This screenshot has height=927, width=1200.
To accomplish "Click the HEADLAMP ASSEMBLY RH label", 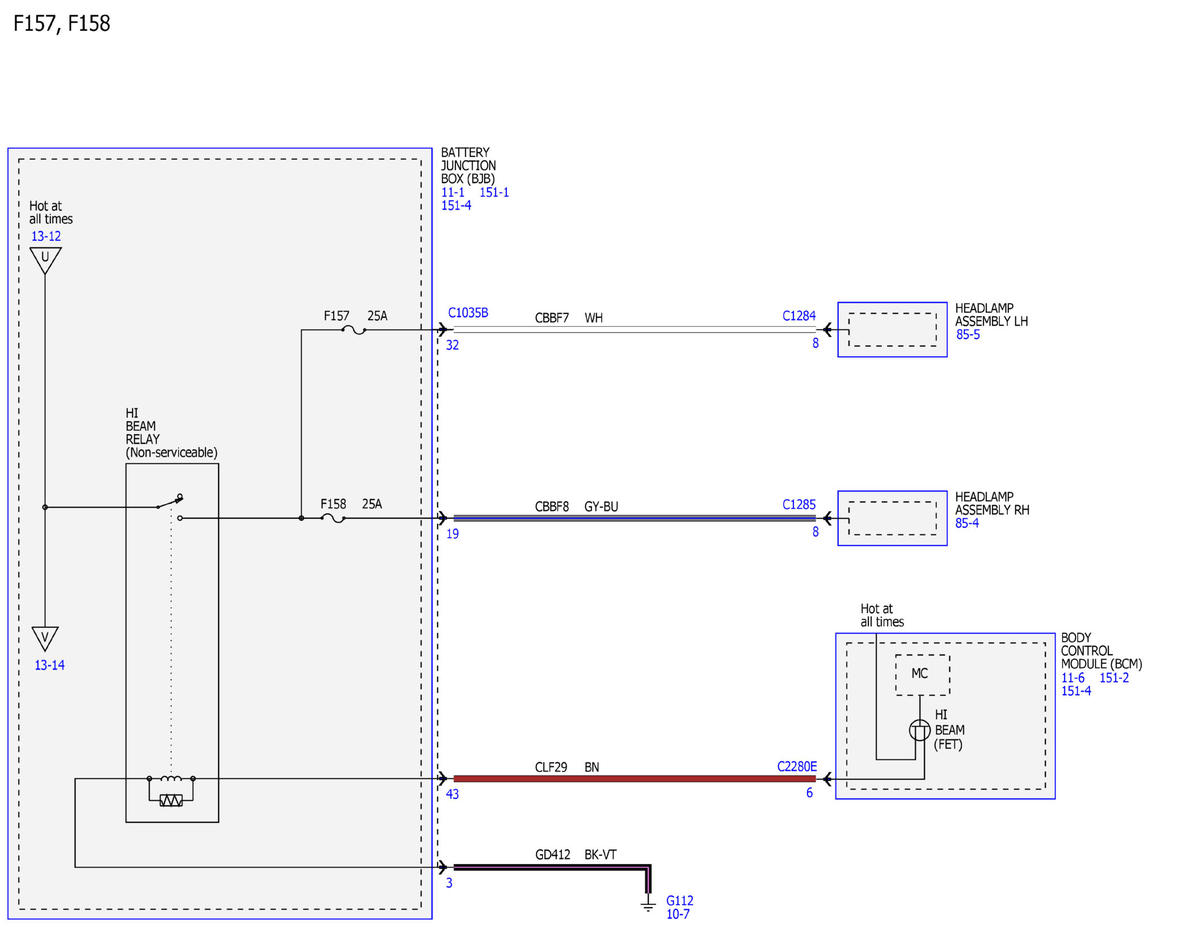I will pyautogui.click(x=992, y=503).
